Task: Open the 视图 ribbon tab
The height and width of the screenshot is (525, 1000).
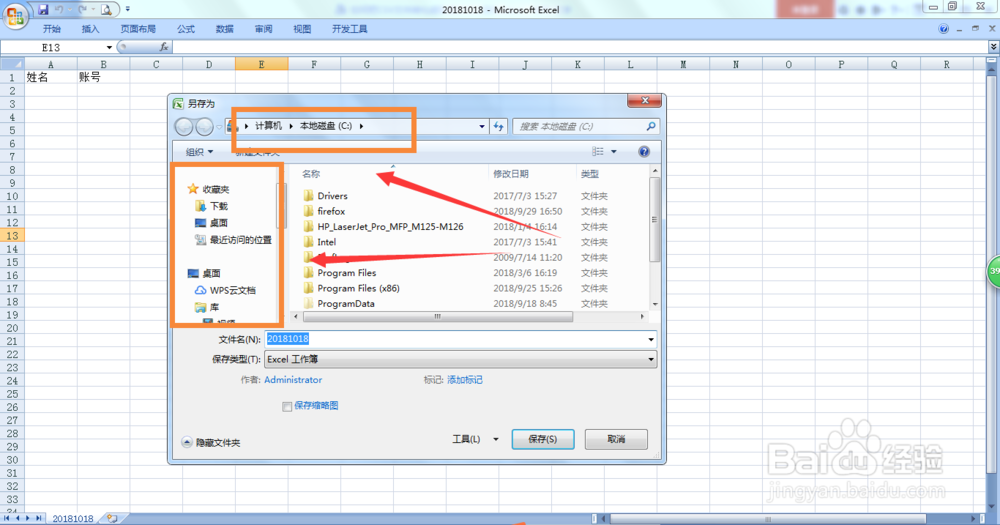Action: click(302, 29)
